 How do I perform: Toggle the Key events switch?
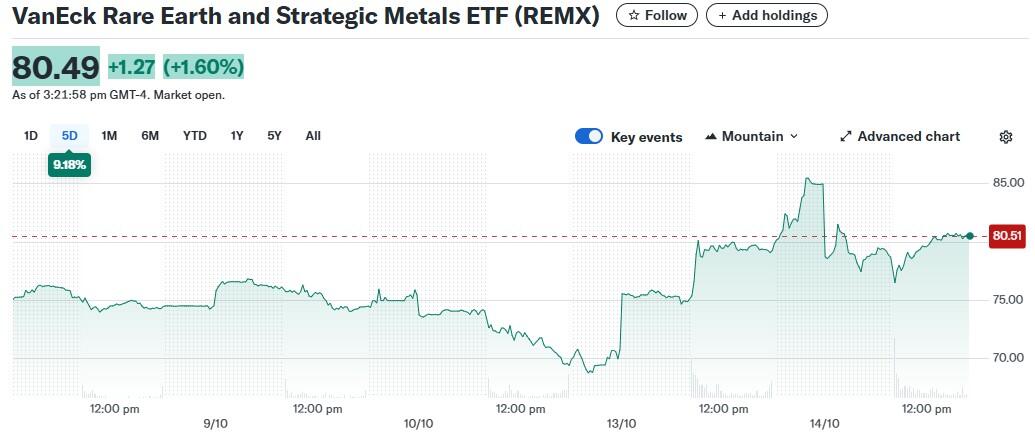589,137
